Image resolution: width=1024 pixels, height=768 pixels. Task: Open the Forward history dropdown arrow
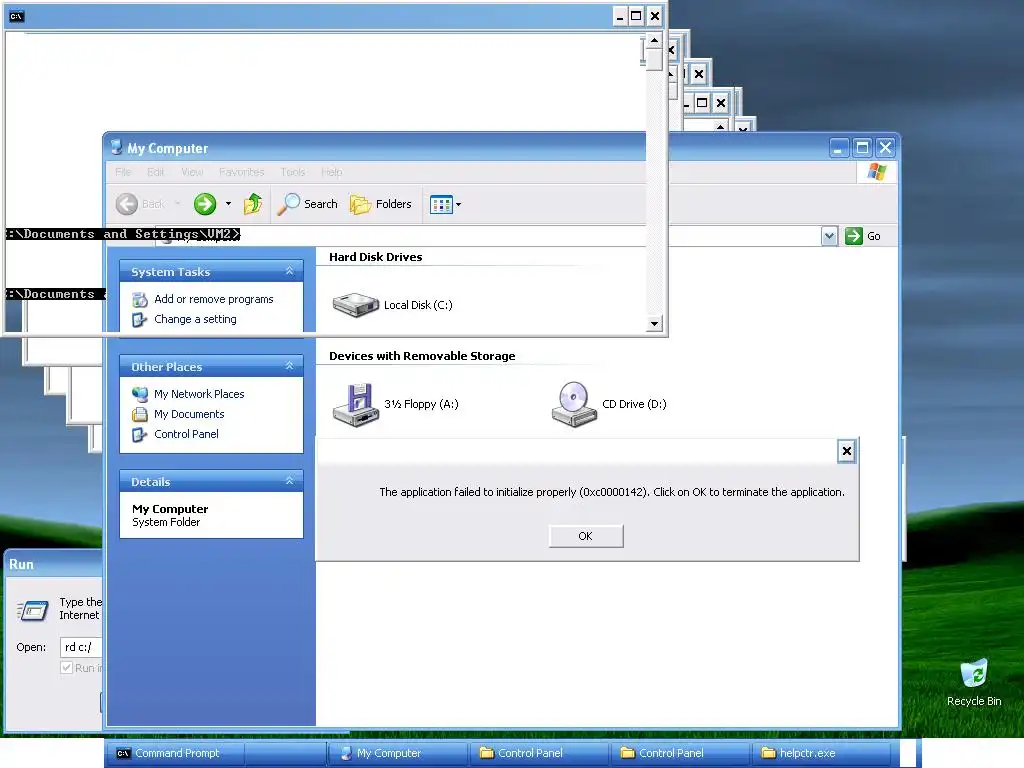(228, 204)
